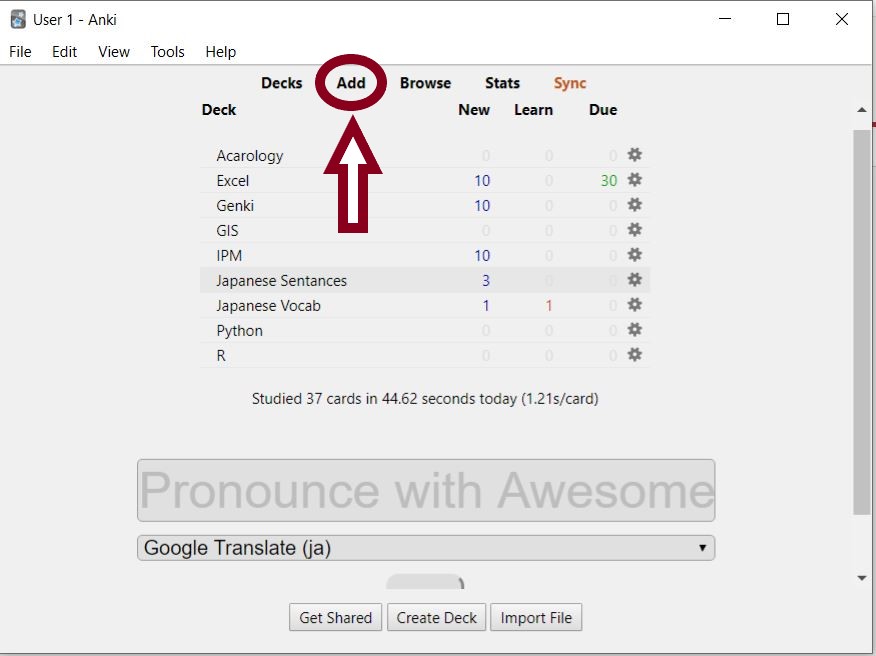Open options gear for Japanese Vocab deck

click(634, 305)
